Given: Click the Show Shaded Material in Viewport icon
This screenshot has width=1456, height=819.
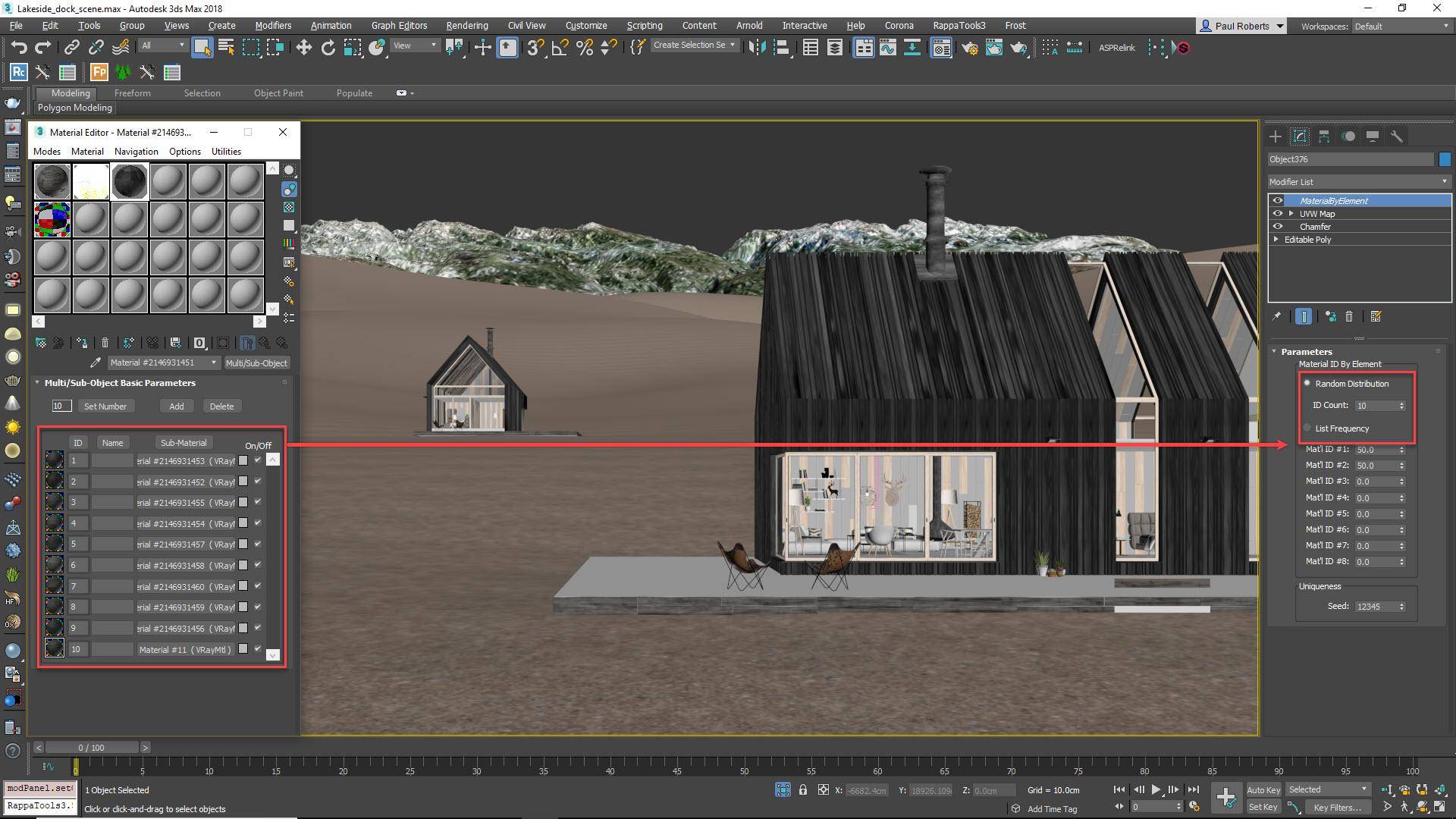Looking at the screenshot, I should point(222,343).
